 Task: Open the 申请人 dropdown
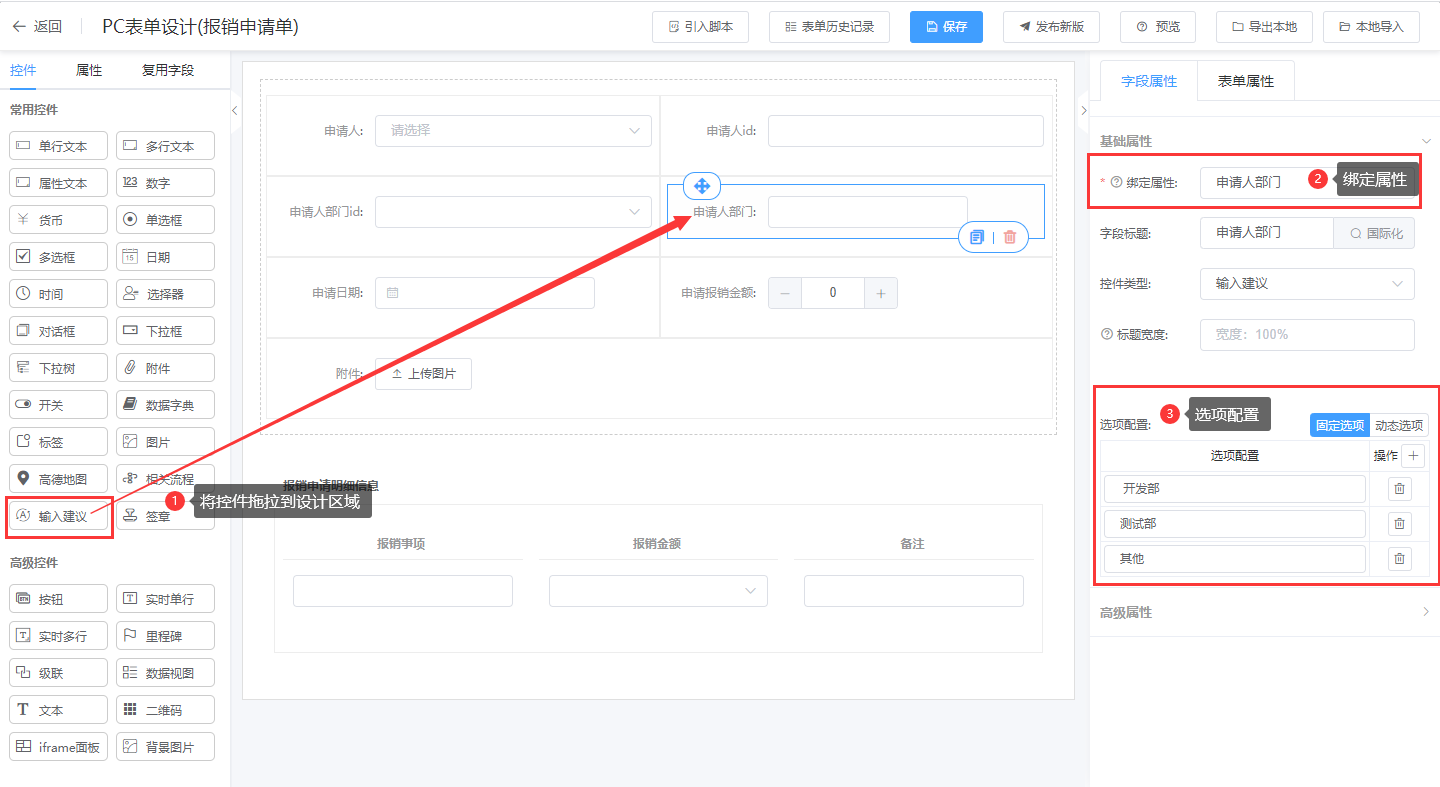513,131
